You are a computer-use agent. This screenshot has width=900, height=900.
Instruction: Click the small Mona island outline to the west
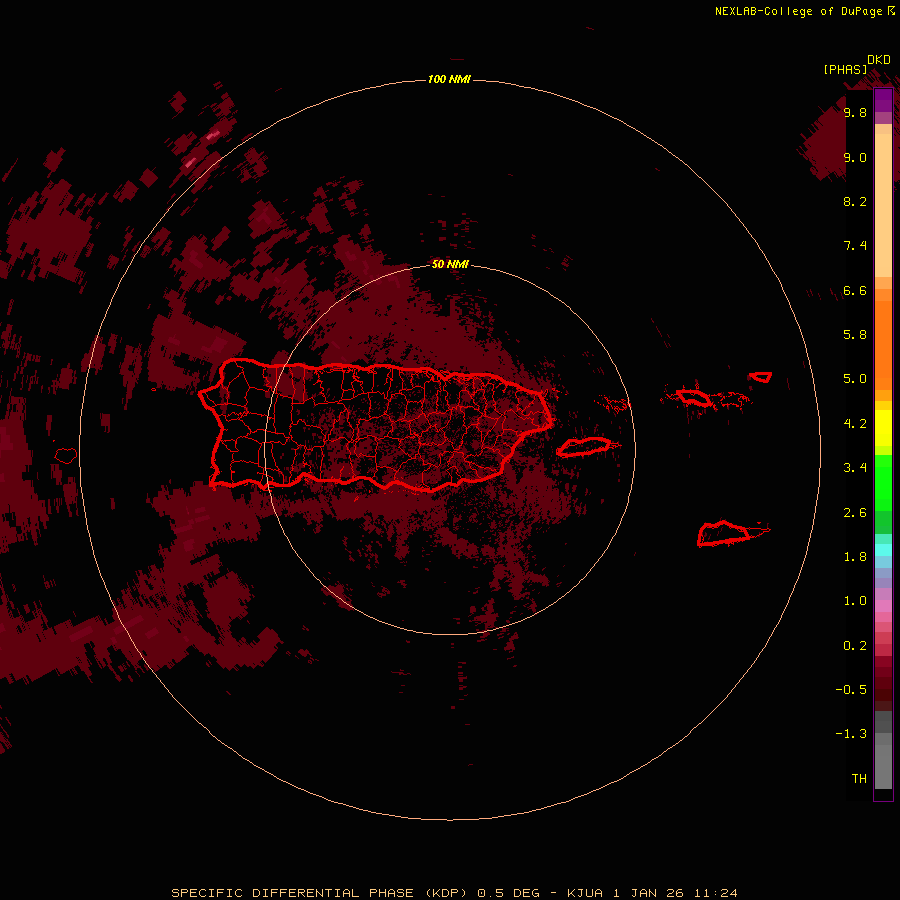(66, 456)
